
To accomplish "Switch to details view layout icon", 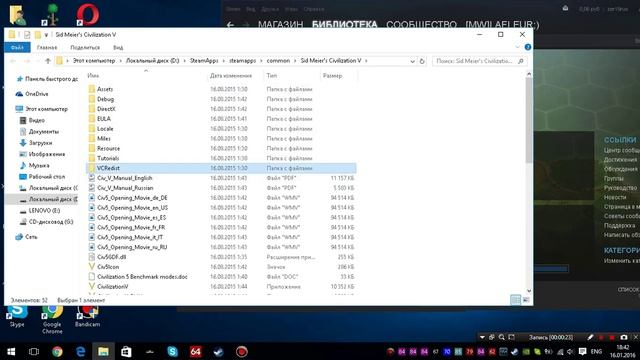I will (x=516, y=300).
